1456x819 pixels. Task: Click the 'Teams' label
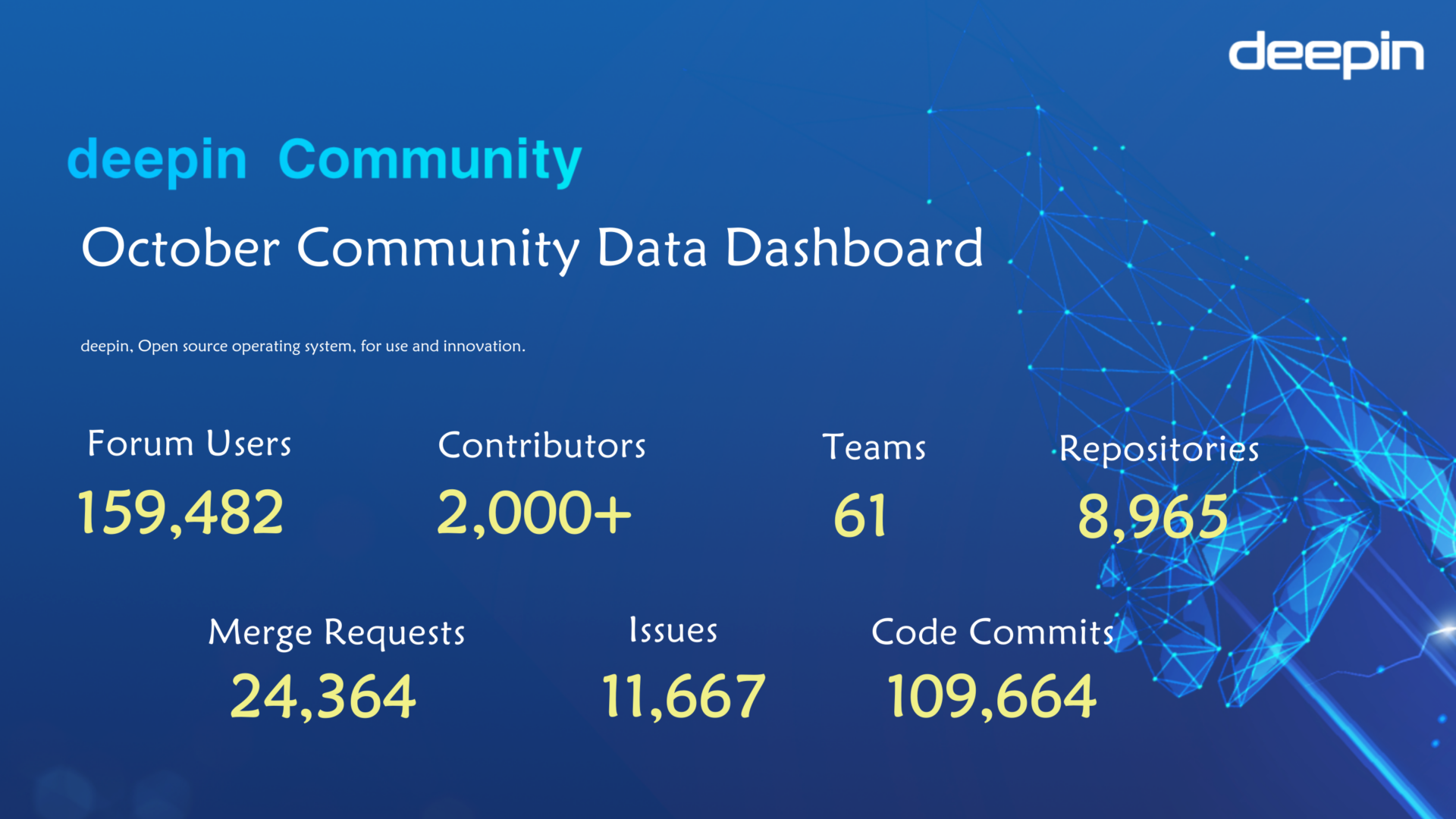pyautogui.click(x=874, y=447)
